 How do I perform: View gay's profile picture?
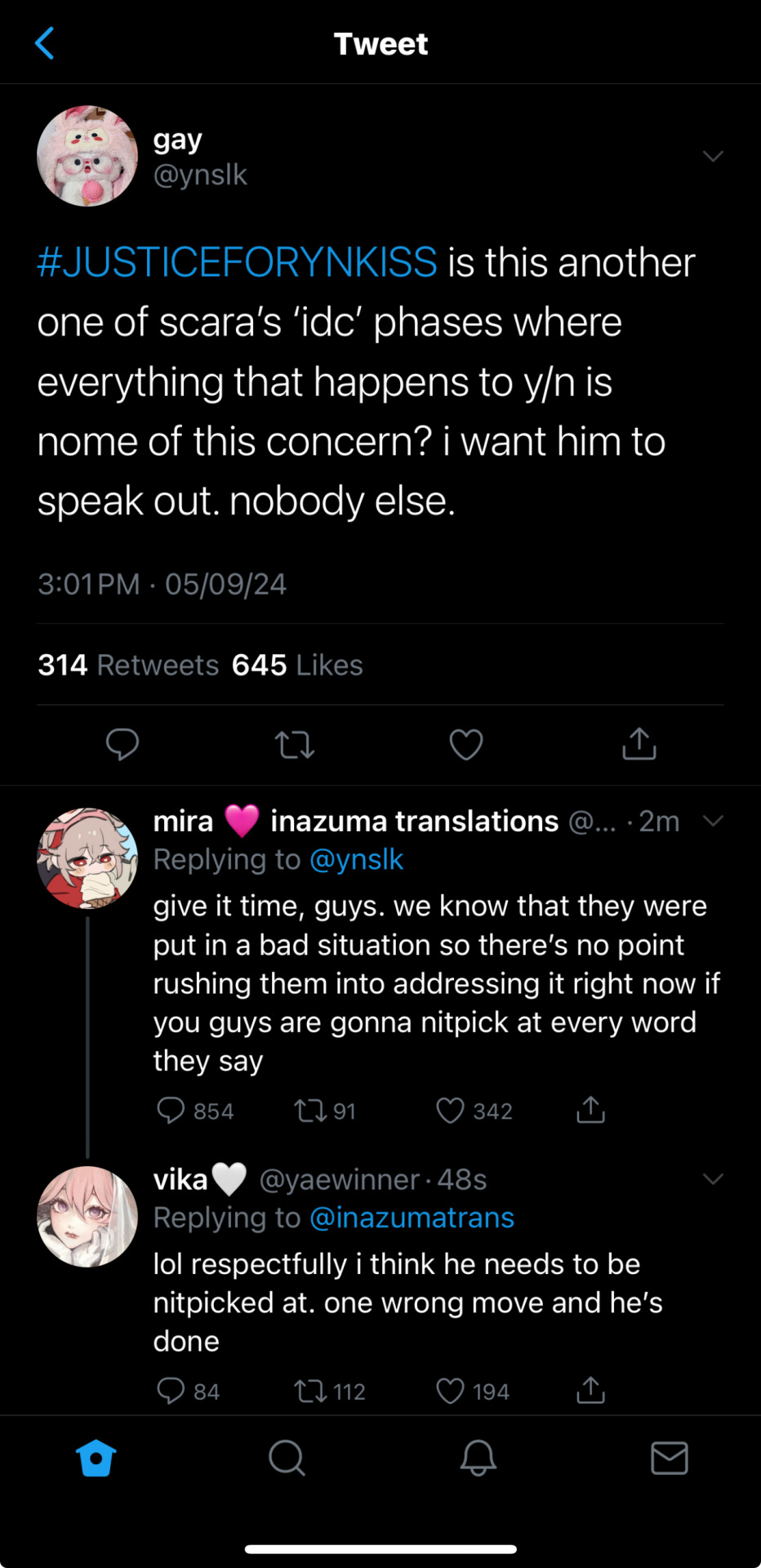click(87, 156)
